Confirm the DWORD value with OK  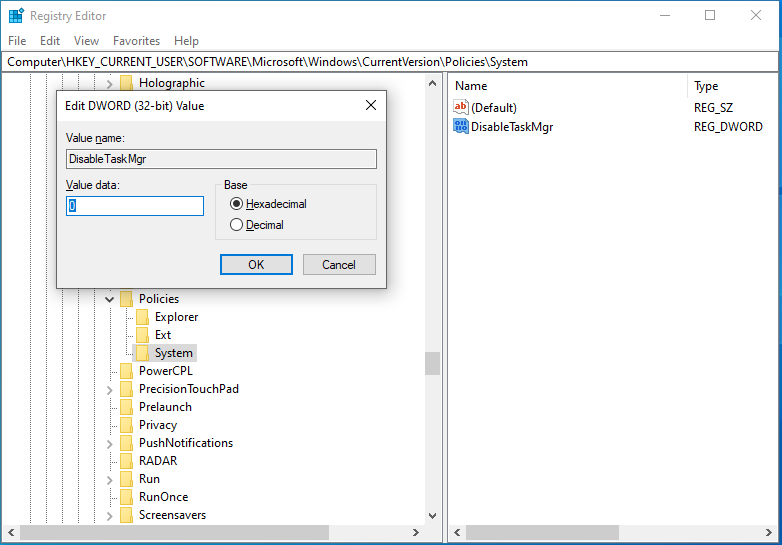coord(256,264)
